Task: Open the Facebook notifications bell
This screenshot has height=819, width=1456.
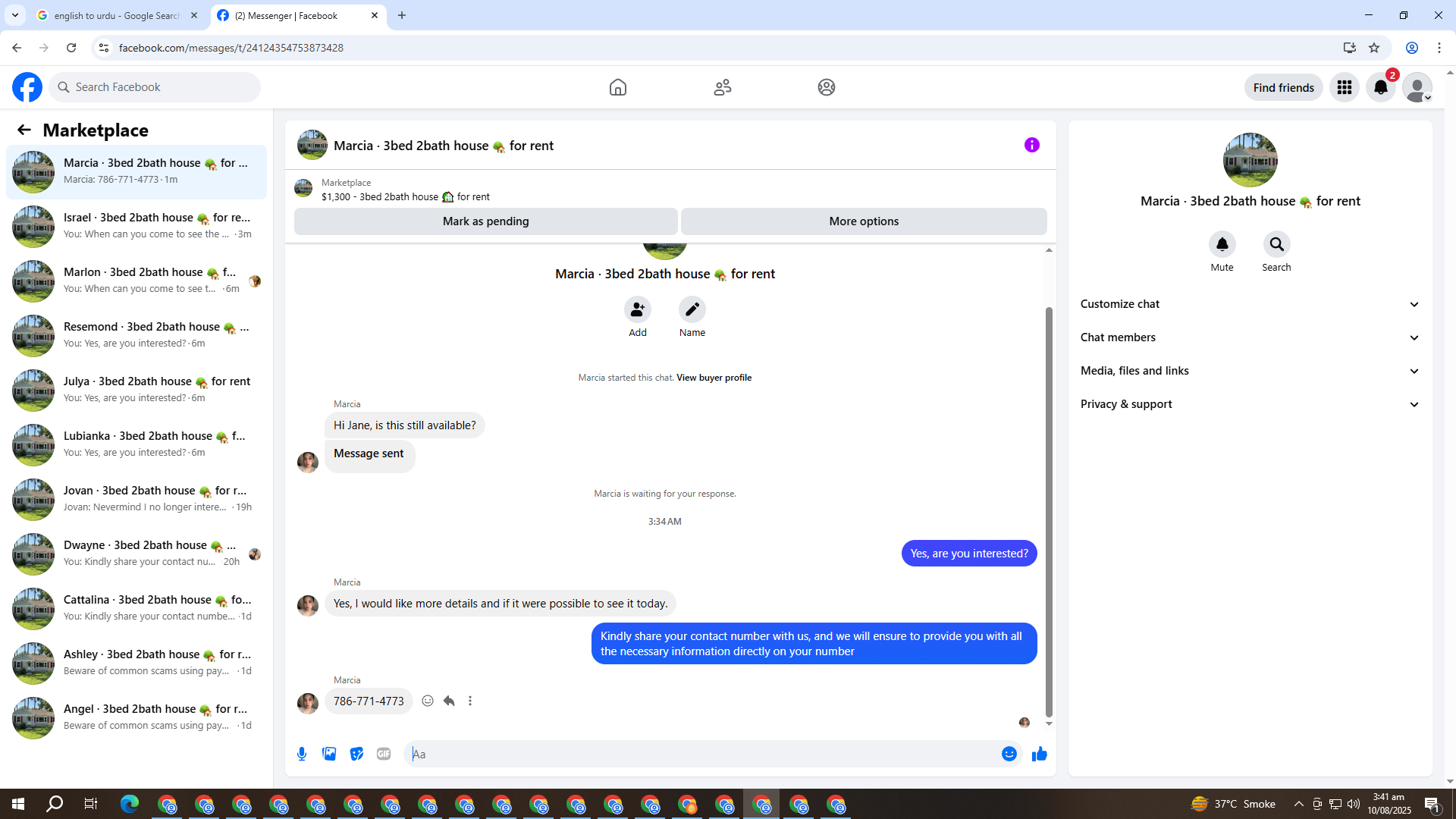Action: [1380, 87]
